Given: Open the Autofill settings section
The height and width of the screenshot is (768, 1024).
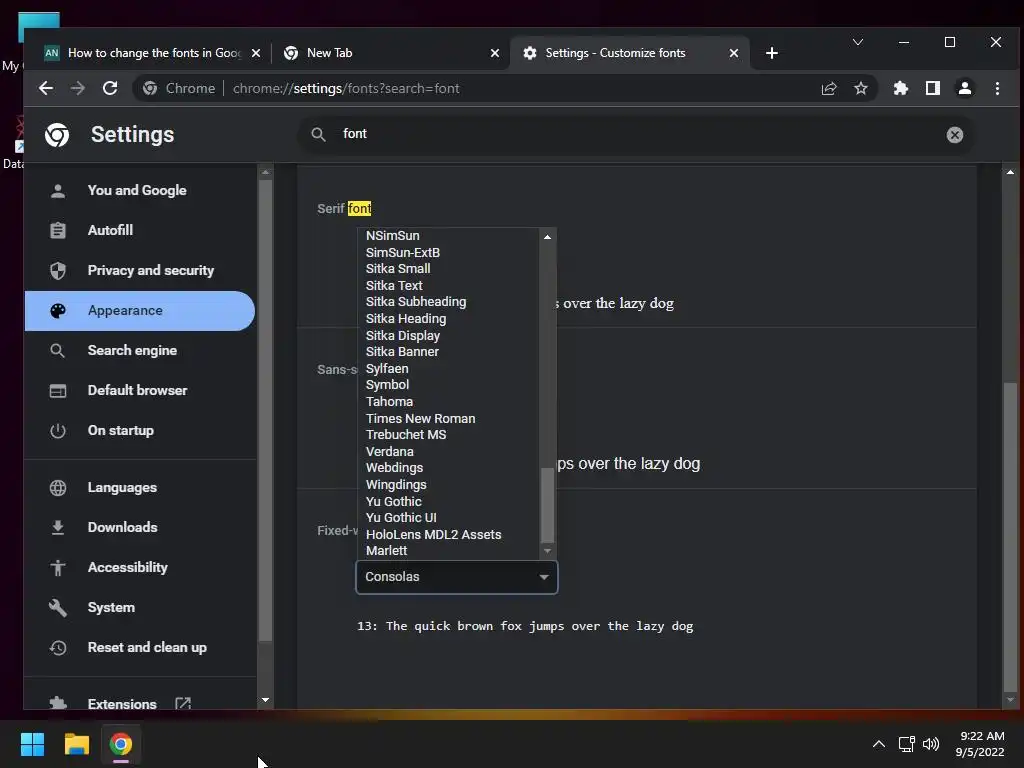Looking at the screenshot, I should (140, 230).
